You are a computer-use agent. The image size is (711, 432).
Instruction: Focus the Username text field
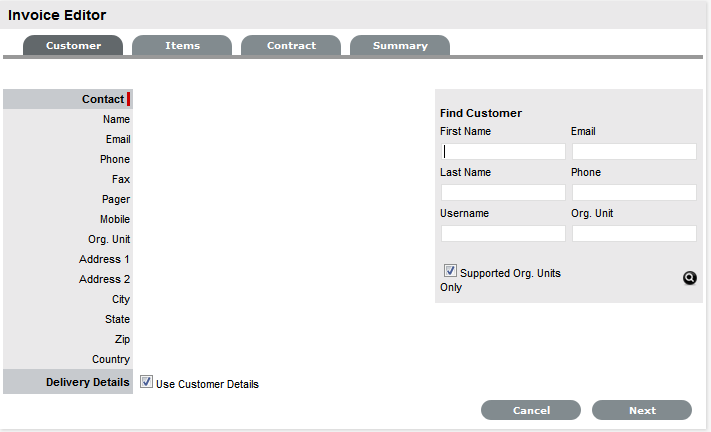click(503, 233)
